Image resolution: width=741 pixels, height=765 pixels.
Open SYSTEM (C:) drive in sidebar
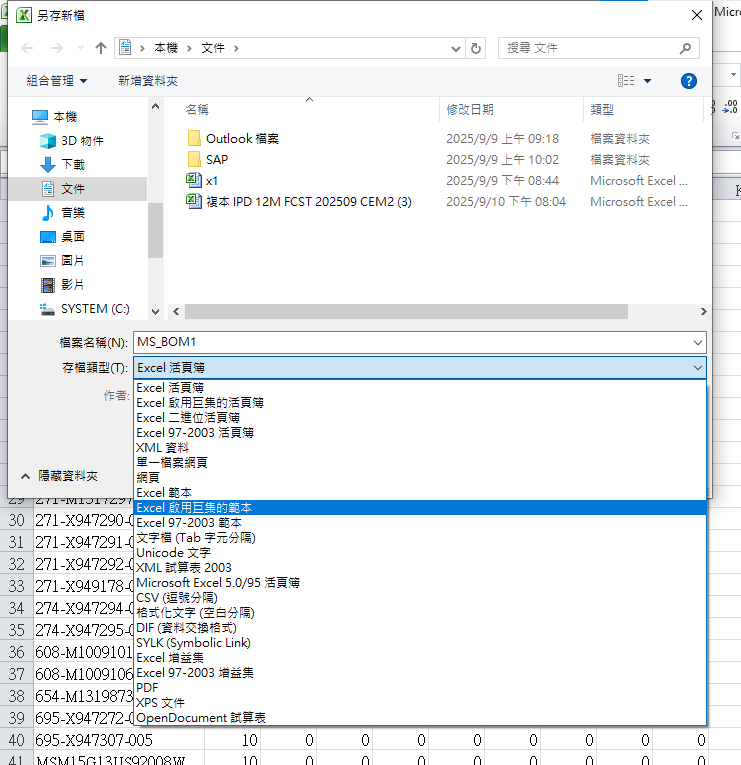coord(95,309)
